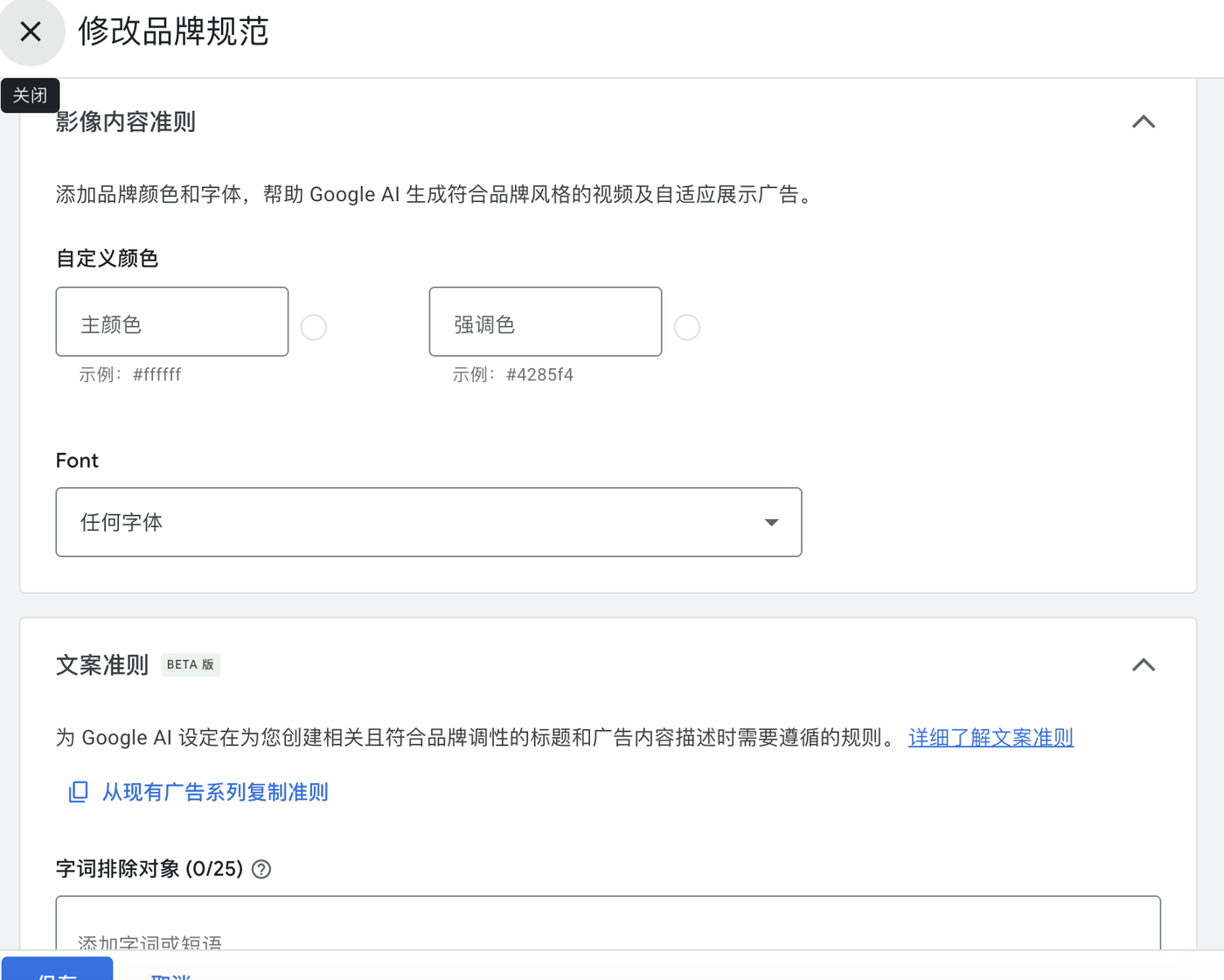This screenshot has height=980, width=1224.
Task: Open the 任何字体 font dropdown
Action: 428,522
